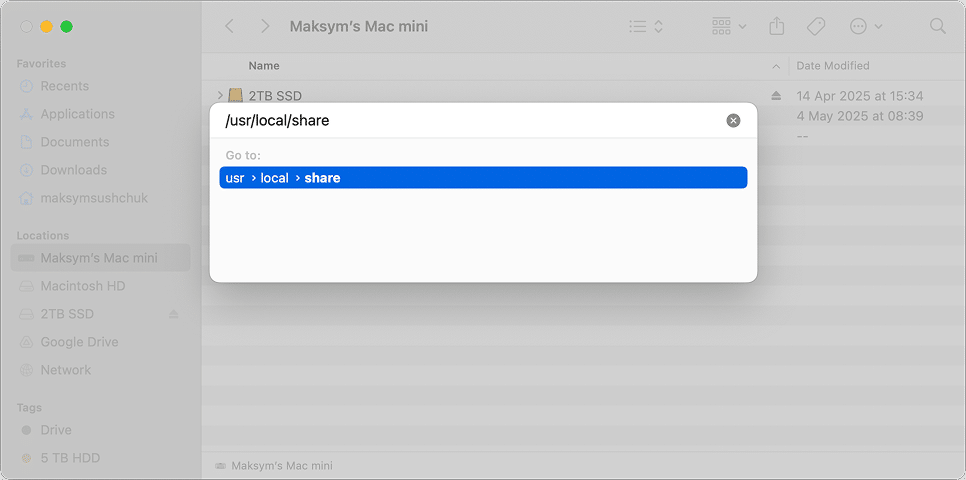Eject 2TB SSD from the file list

click(776, 96)
